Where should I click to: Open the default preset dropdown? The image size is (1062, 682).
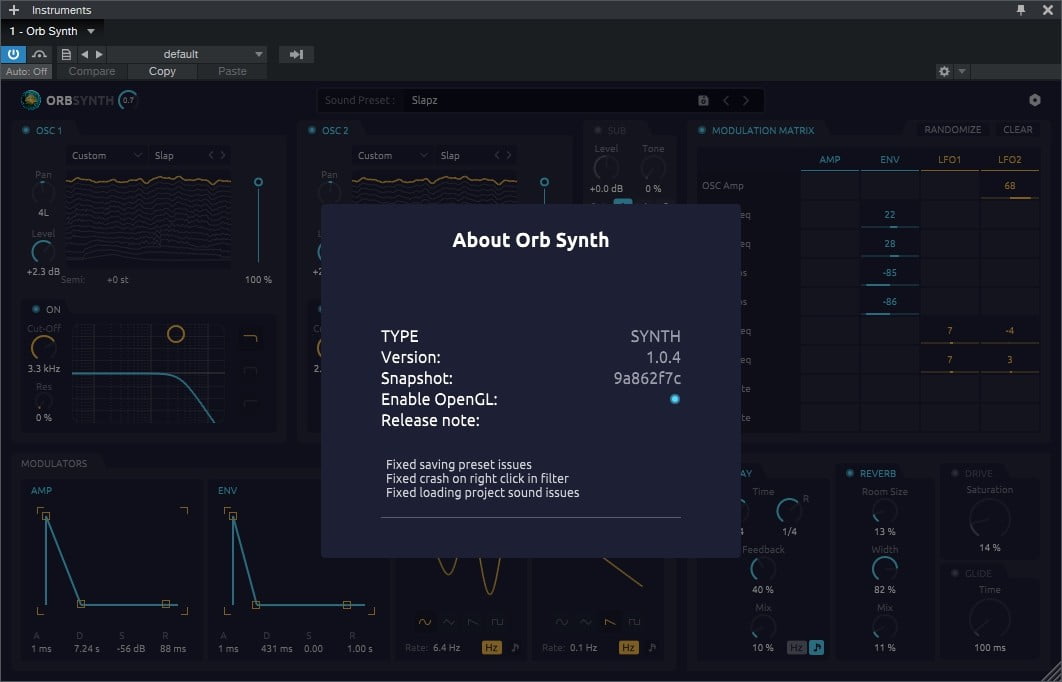pyautogui.click(x=186, y=54)
